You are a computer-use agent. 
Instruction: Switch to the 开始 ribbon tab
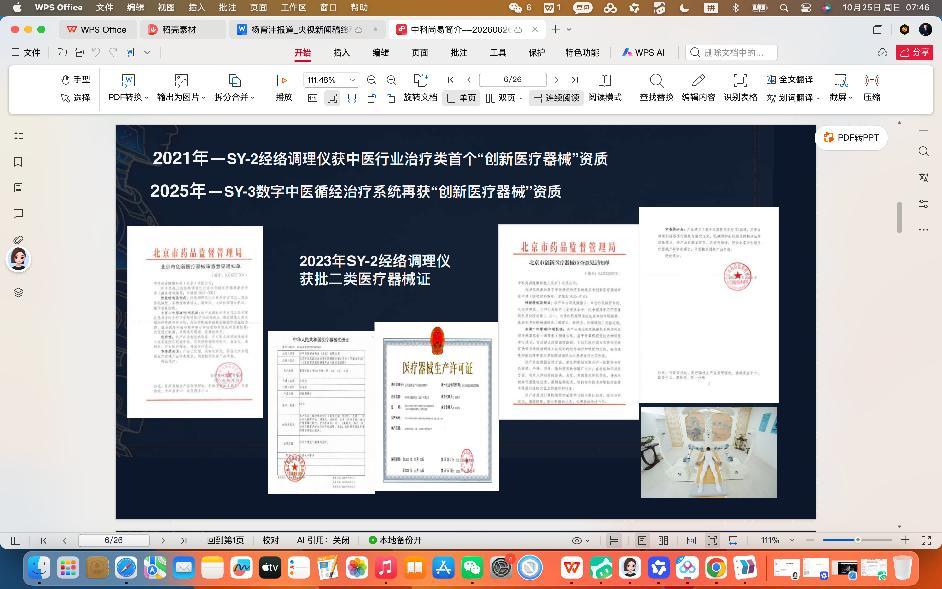click(x=303, y=53)
